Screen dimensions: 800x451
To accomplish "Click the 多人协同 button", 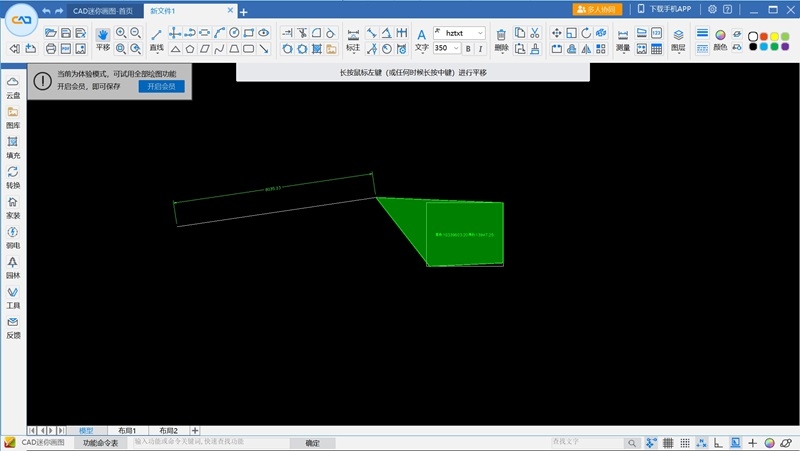I will tap(597, 9).
